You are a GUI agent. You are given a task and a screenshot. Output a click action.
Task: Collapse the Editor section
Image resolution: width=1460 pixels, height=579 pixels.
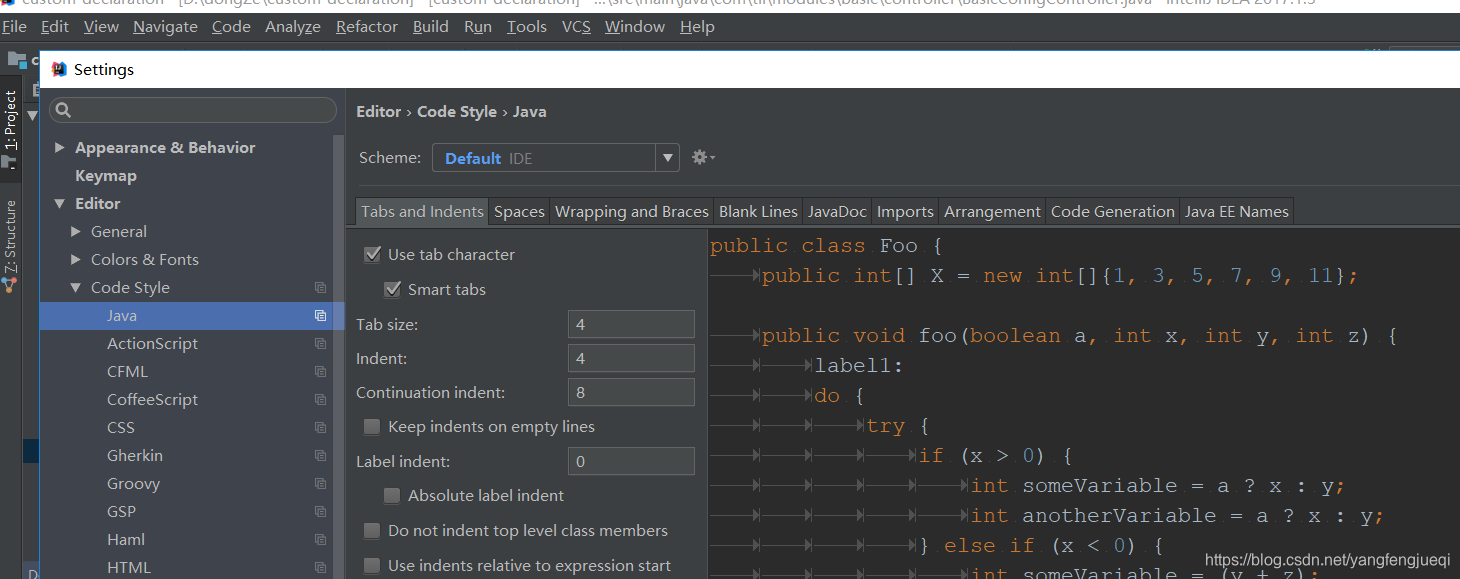60,204
